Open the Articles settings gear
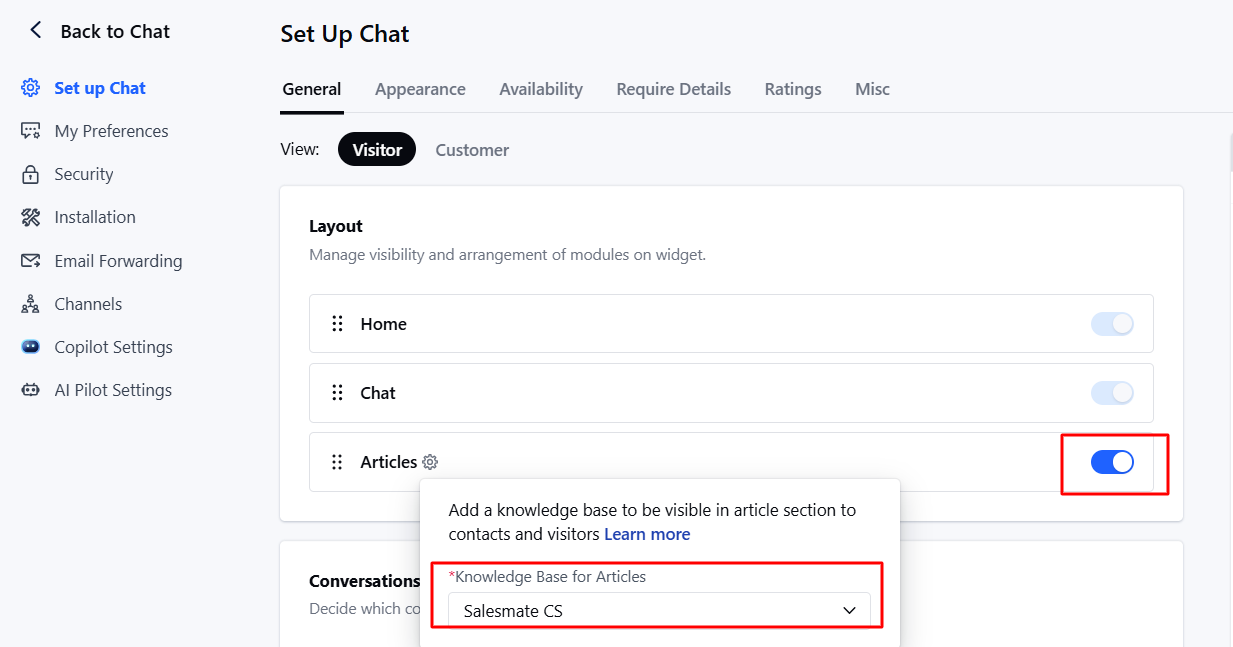 430,462
